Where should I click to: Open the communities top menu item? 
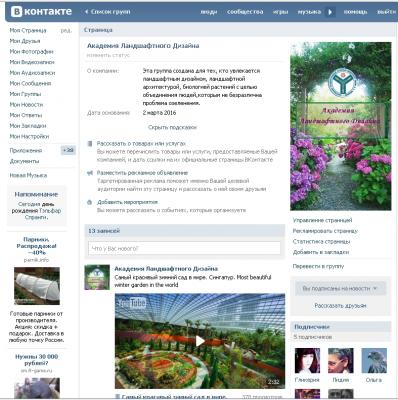[245, 12]
